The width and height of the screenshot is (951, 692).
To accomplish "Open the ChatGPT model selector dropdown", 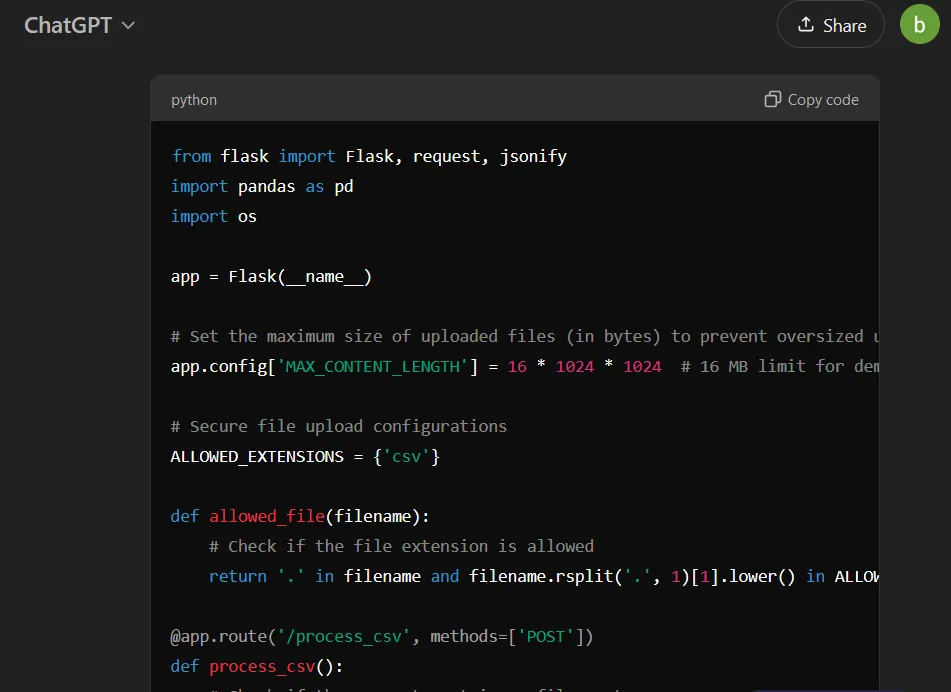I will 79,25.
